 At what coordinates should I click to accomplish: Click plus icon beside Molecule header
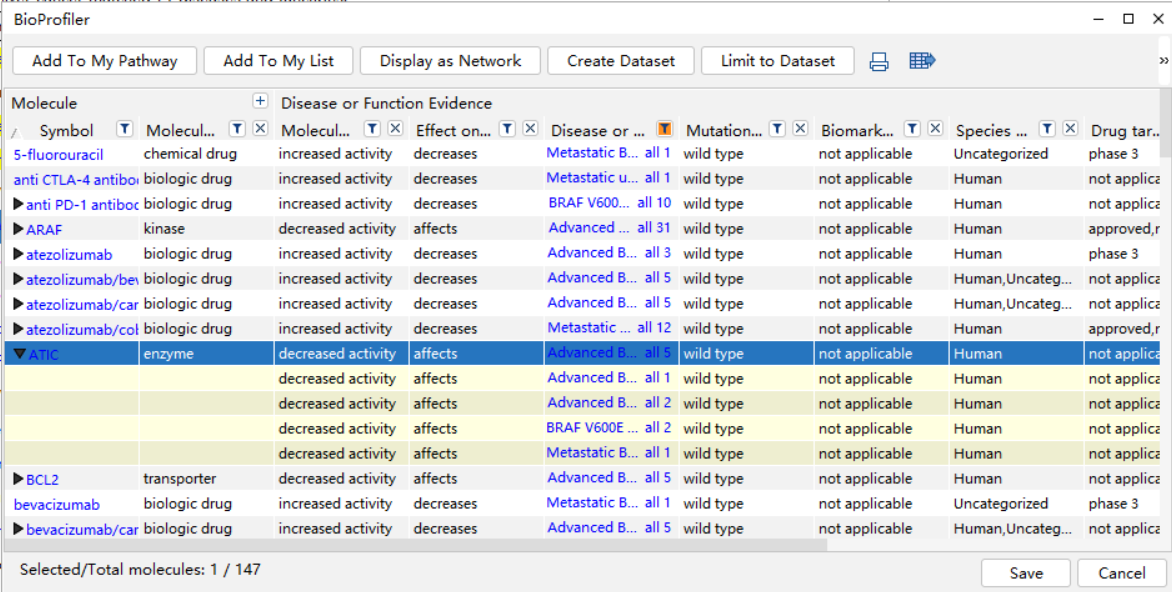click(260, 101)
